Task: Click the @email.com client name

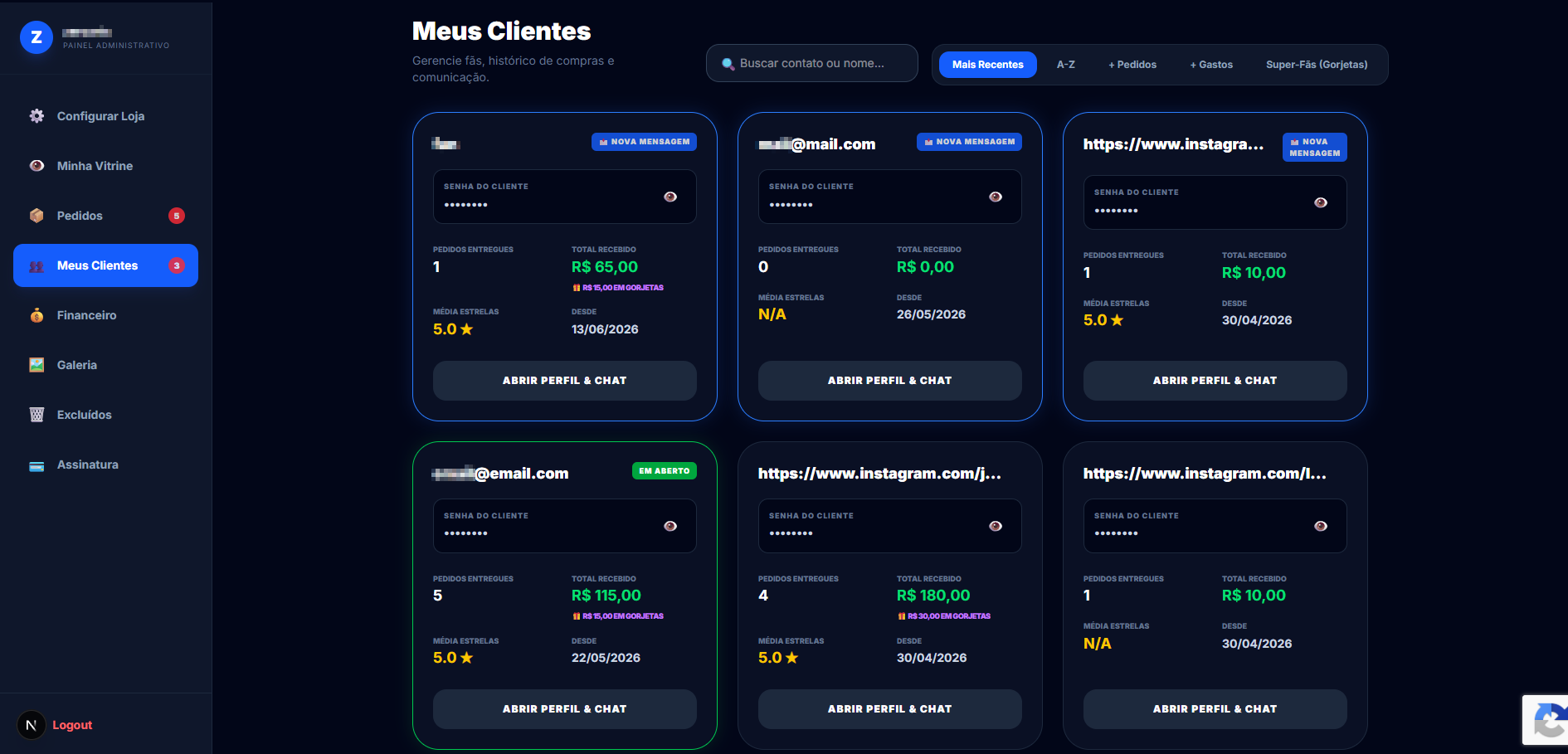Action: click(x=500, y=474)
